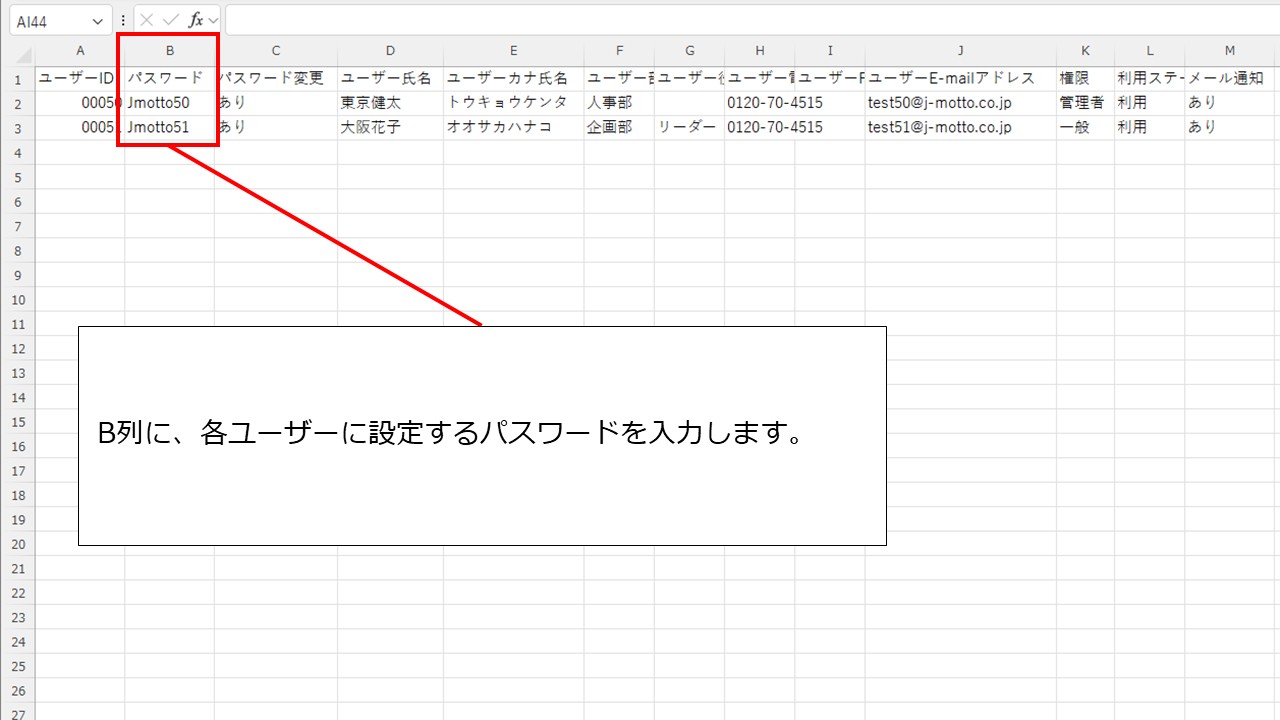Select row 4 header
This screenshot has height=720, width=1280.
18,152
